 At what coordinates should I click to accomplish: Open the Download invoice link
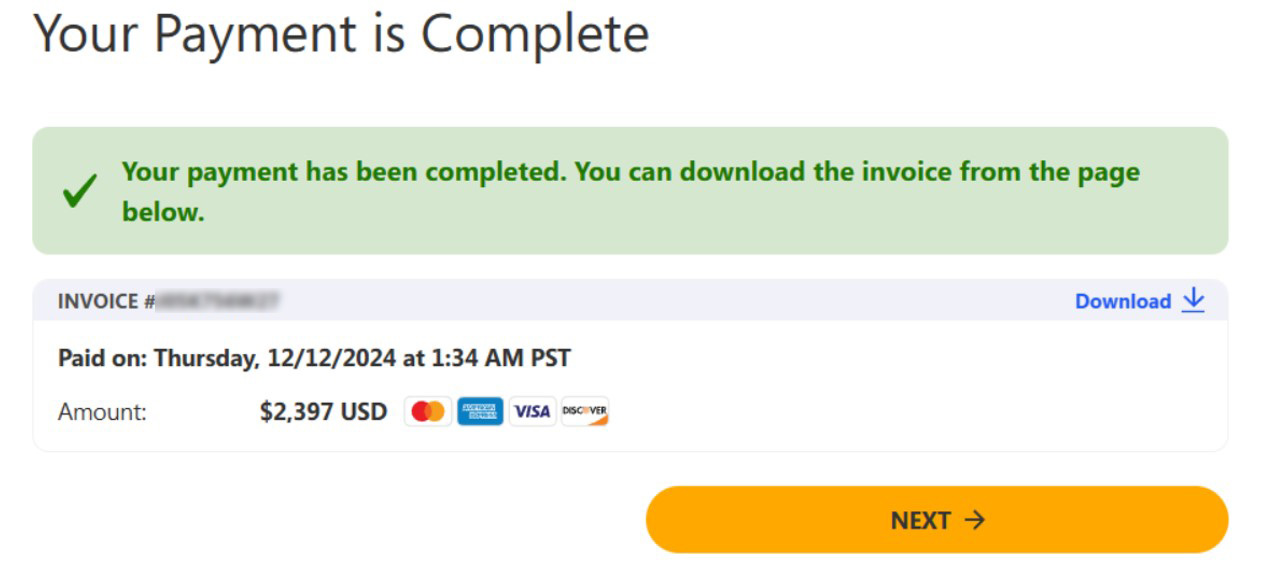click(1122, 301)
